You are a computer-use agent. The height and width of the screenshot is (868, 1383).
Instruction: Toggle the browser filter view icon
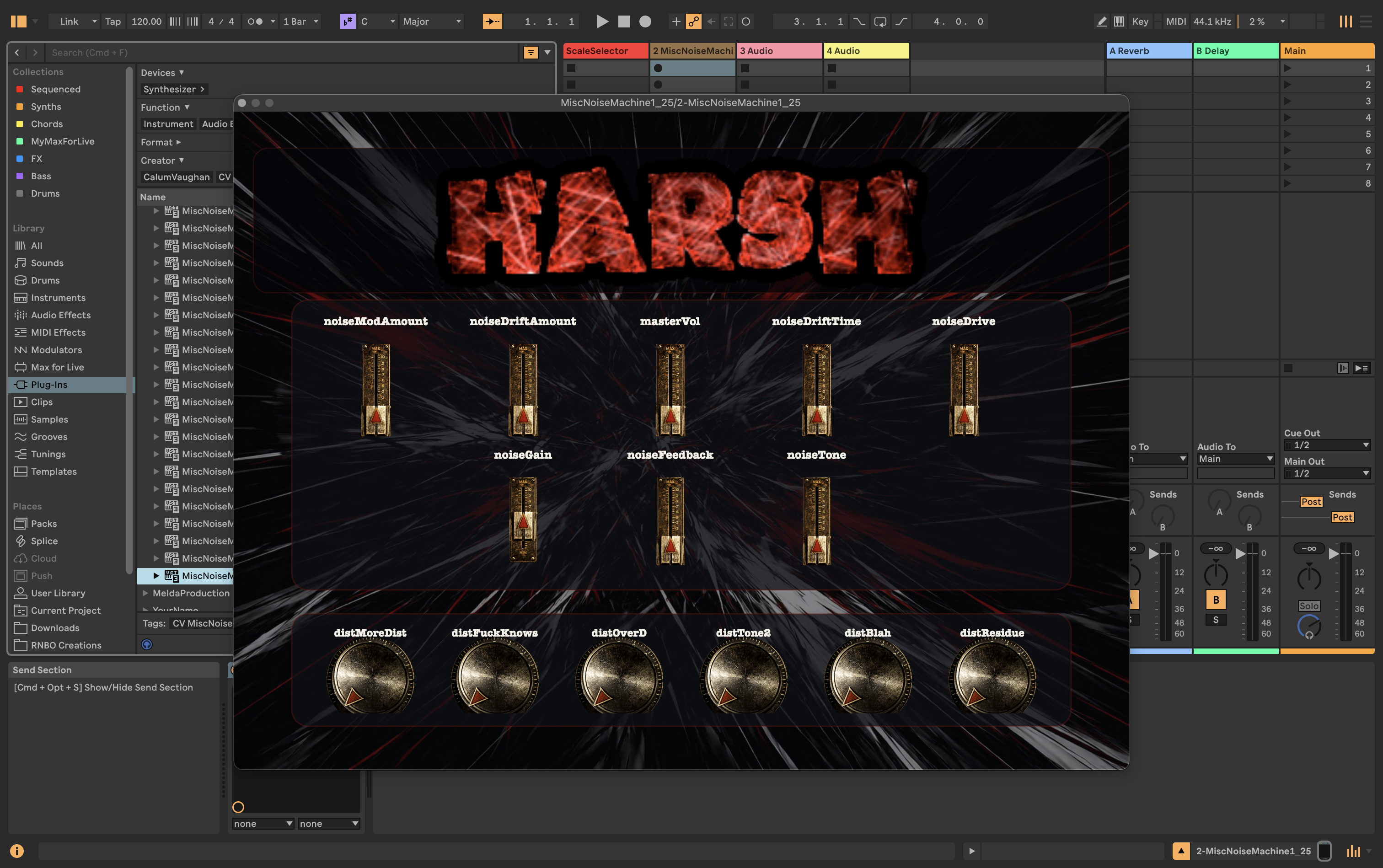point(531,52)
